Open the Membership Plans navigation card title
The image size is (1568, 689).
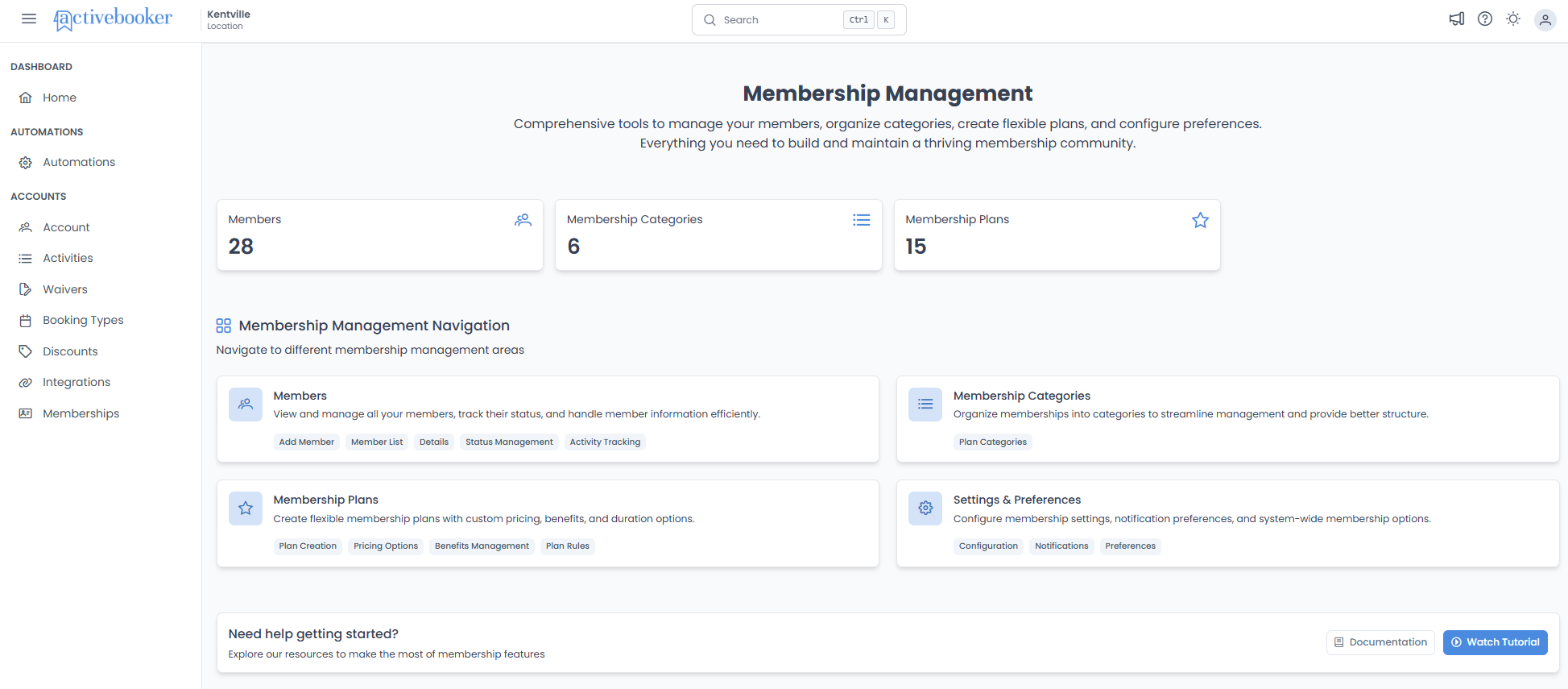pyautogui.click(x=326, y=500)
